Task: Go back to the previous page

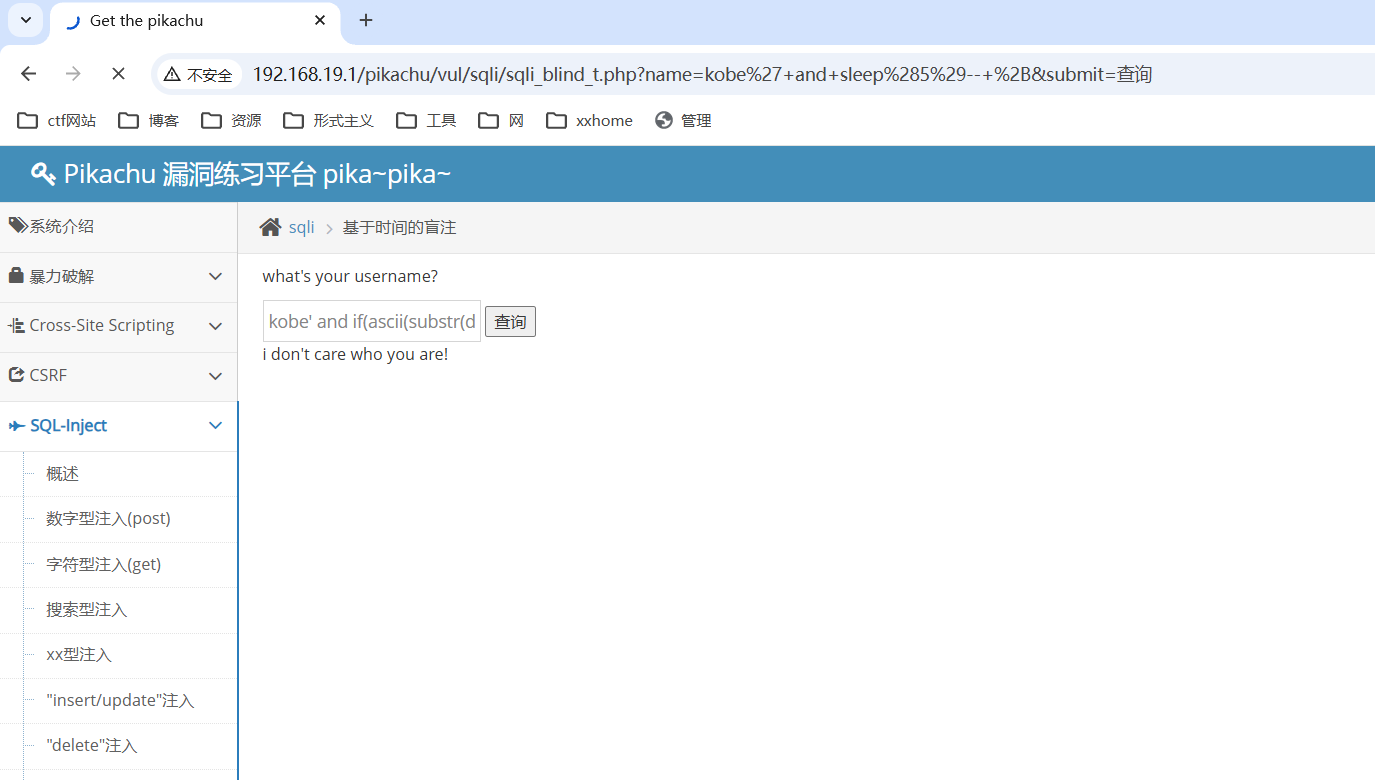Action: (28, 74)
